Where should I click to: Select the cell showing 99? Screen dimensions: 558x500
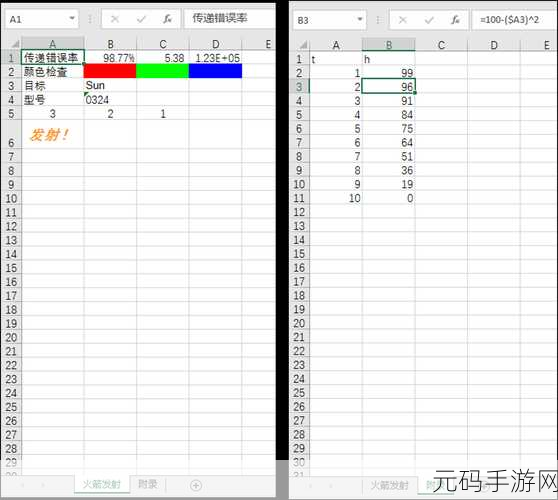click(389, 73)
